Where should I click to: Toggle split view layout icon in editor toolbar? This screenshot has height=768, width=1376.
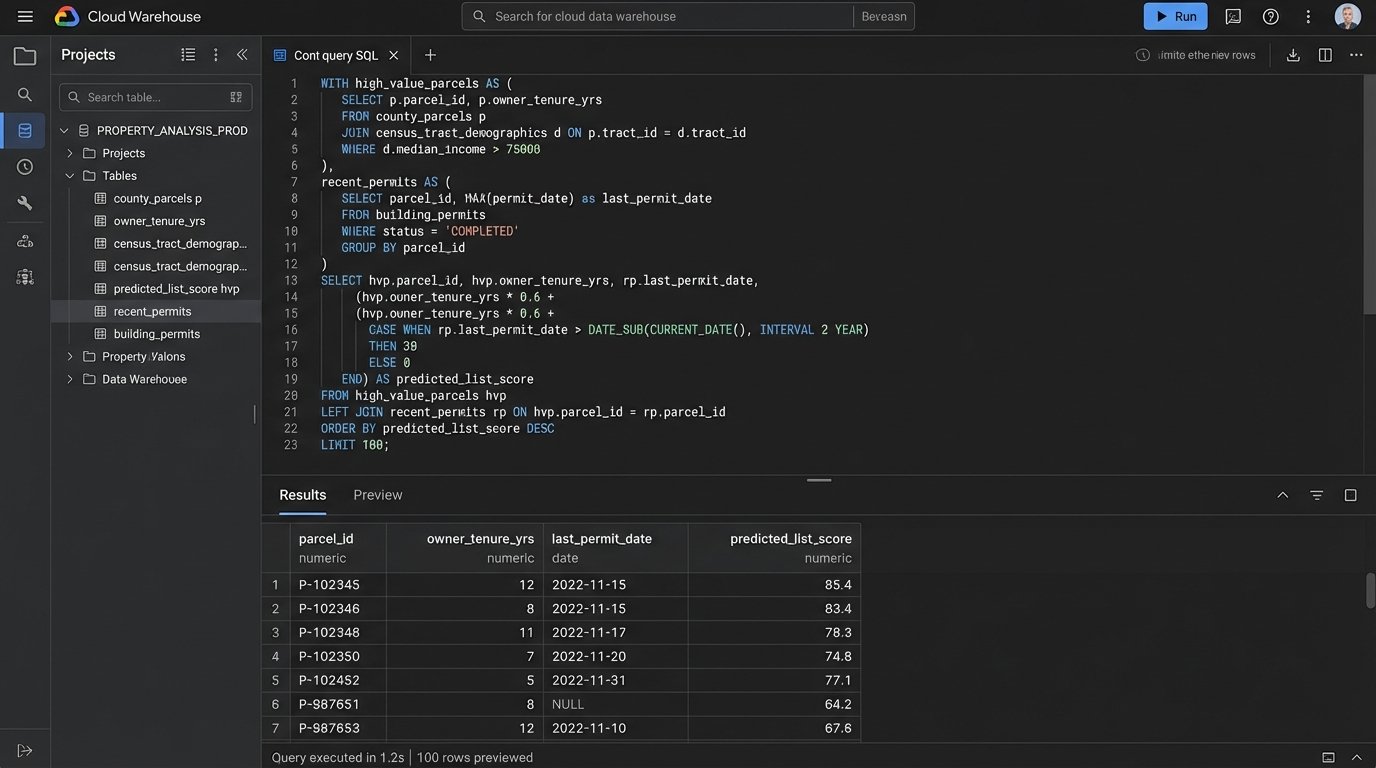pyautogui.click(x=1325, y=55)
